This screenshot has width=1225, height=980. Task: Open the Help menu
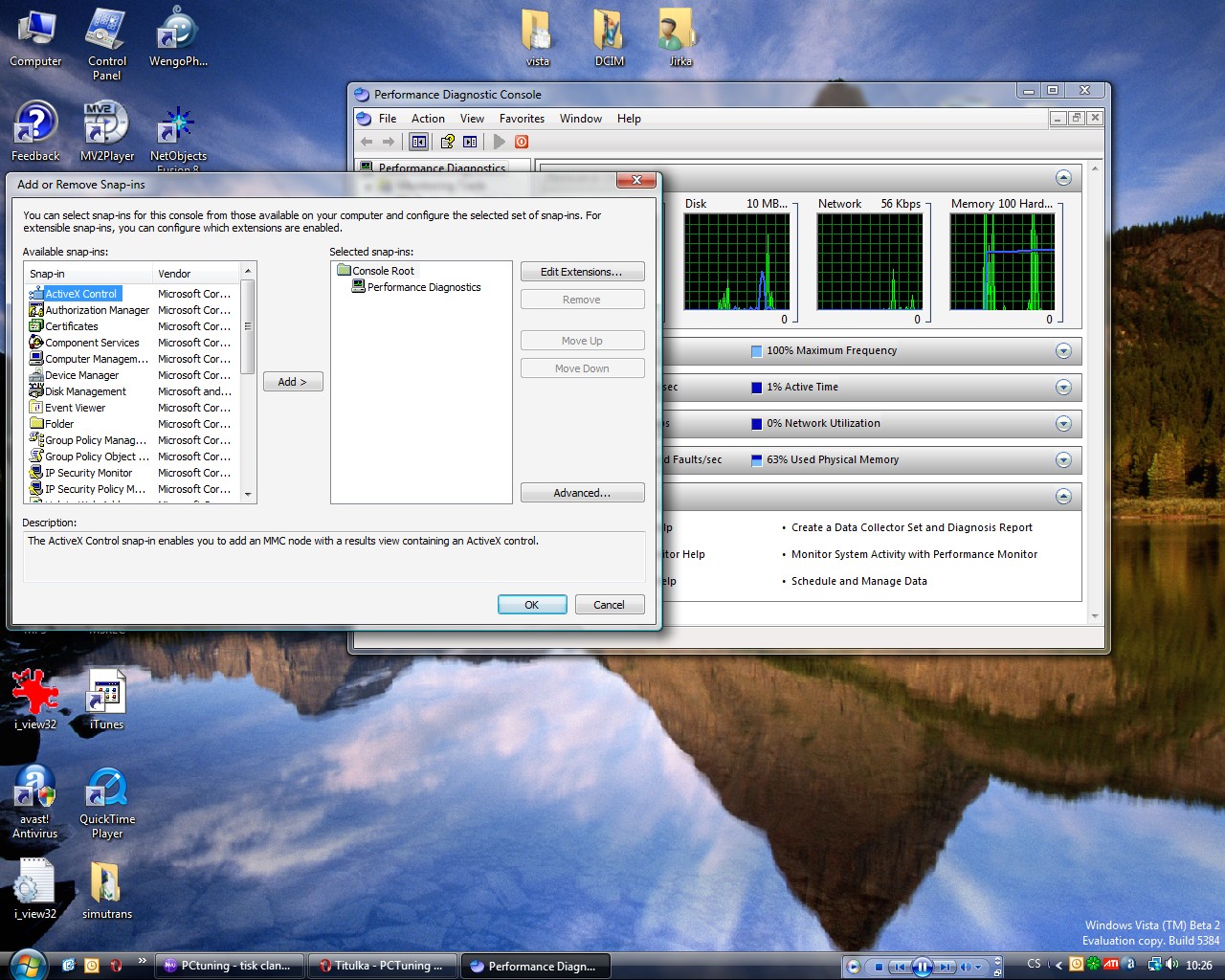629,119
